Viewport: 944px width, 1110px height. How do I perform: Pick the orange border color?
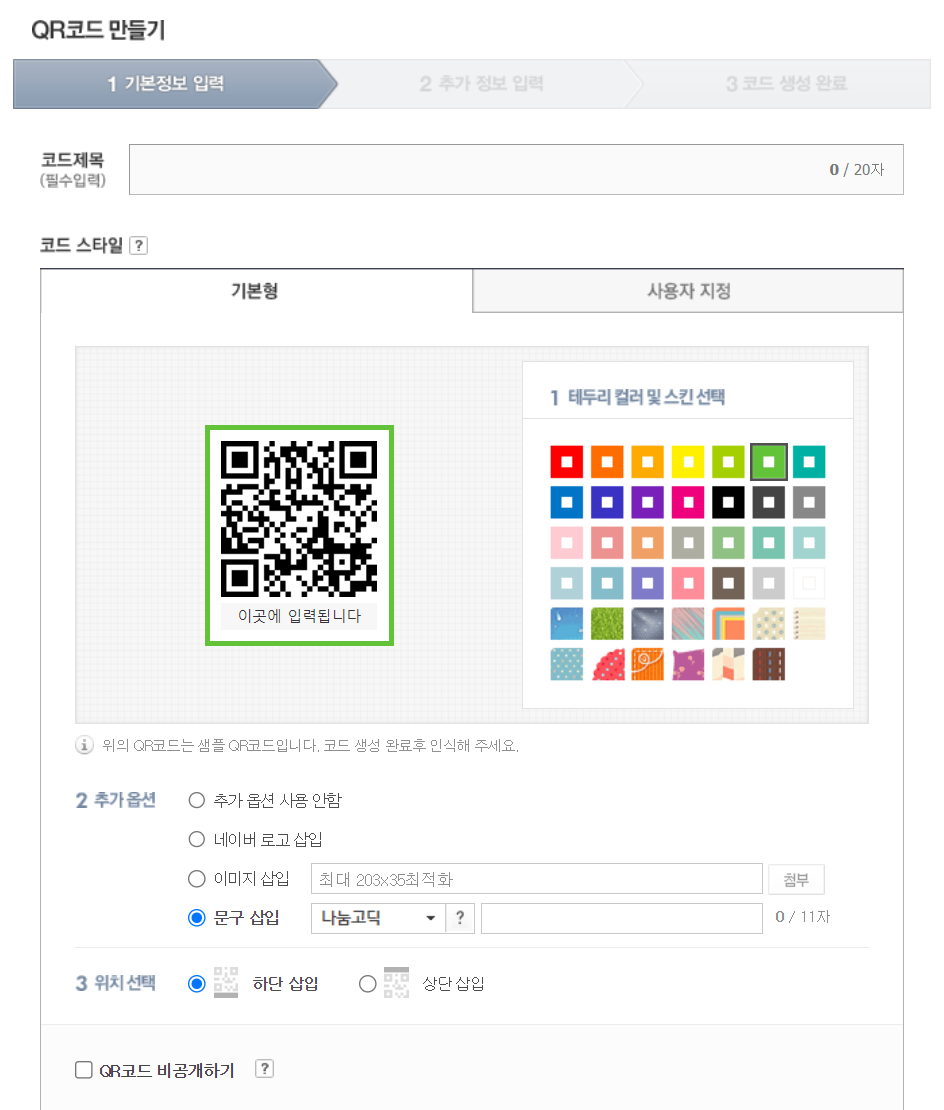[x=607, y=462]
